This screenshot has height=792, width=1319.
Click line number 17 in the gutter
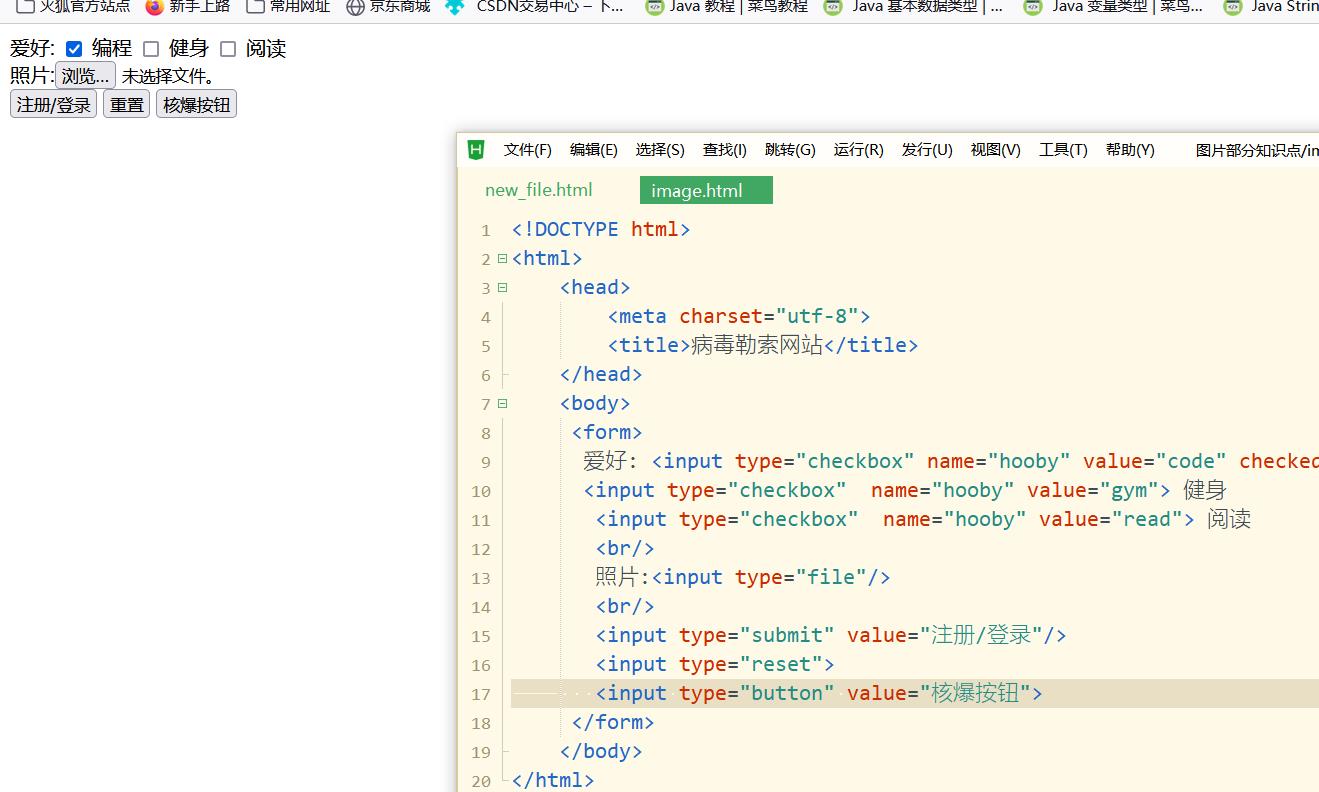click(x=480, y=694)
